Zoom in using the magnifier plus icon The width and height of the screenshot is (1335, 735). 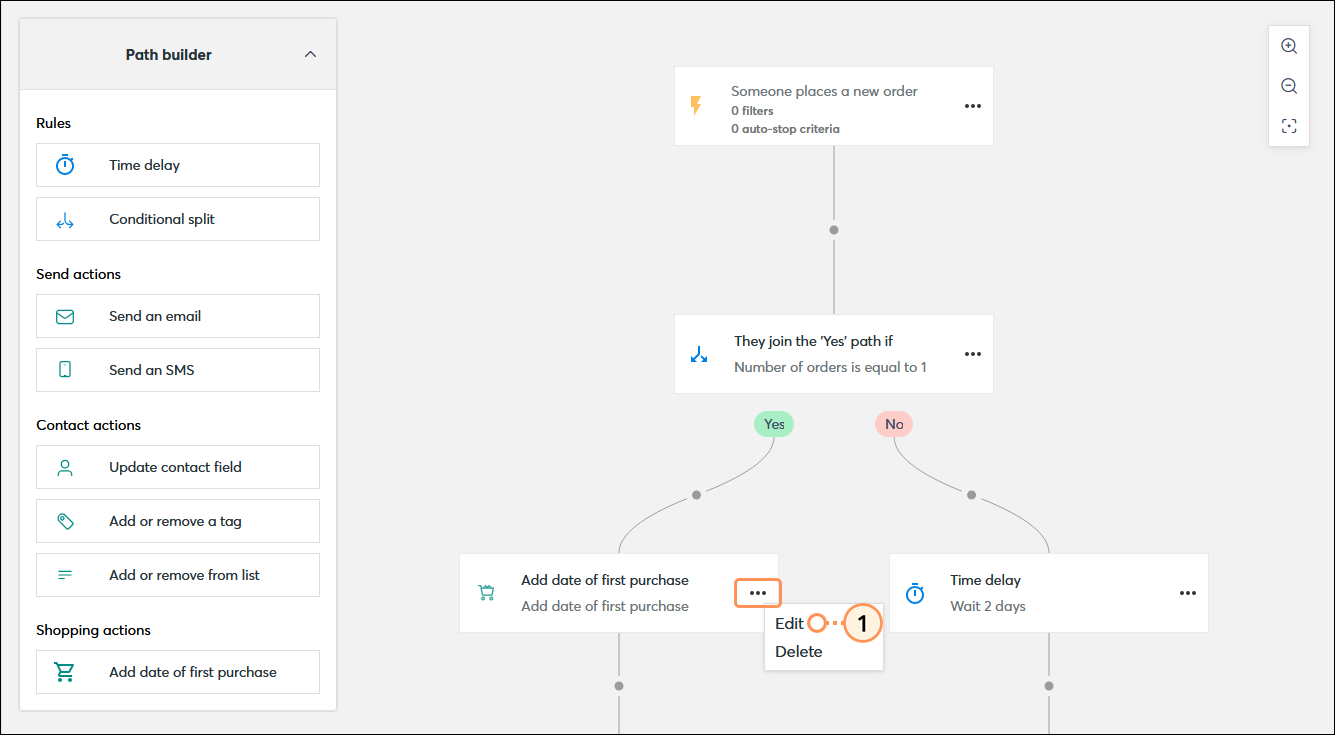point(1289,46)
